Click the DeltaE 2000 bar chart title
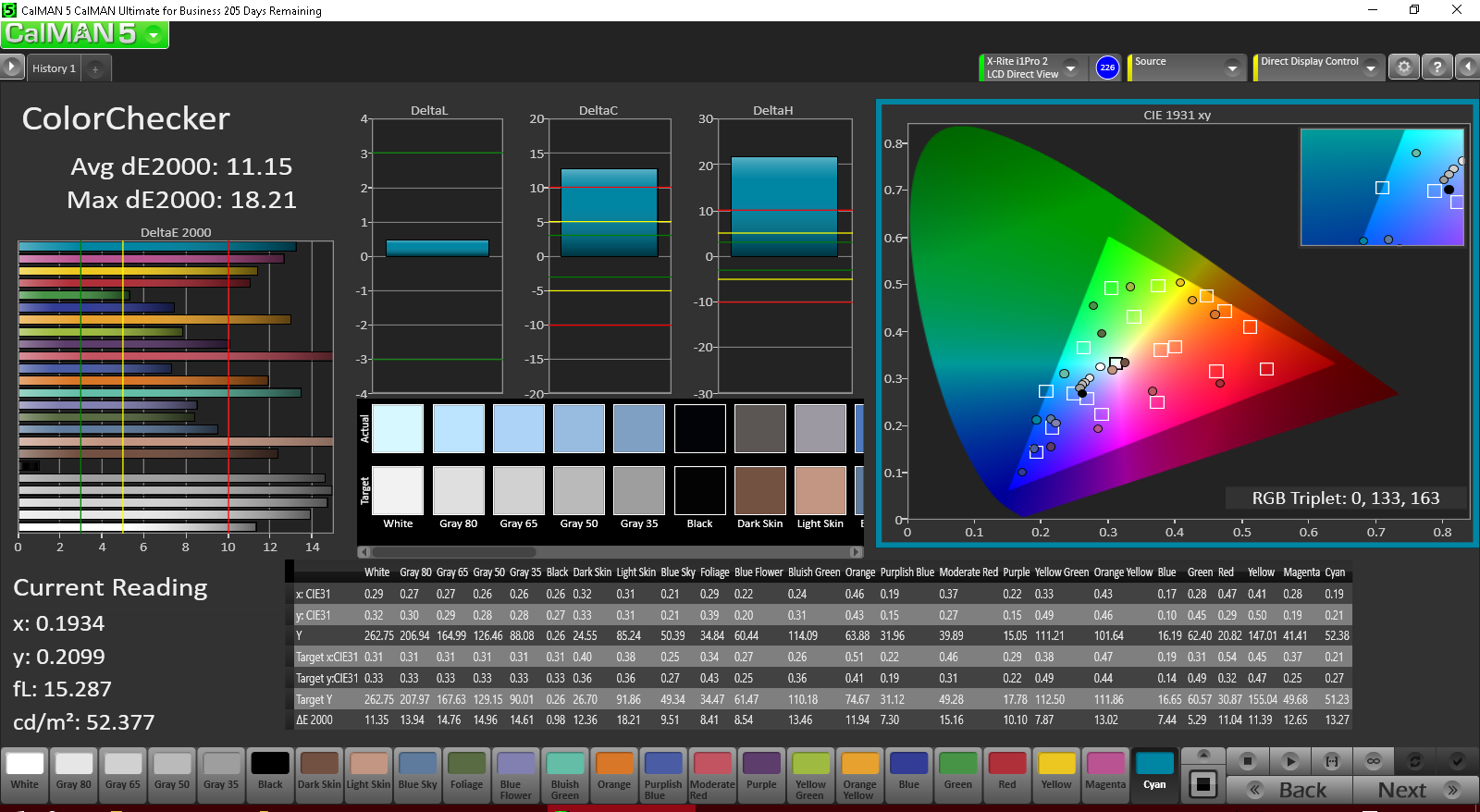The width and height of the screenshot is (1480, 812). point(176,232)
